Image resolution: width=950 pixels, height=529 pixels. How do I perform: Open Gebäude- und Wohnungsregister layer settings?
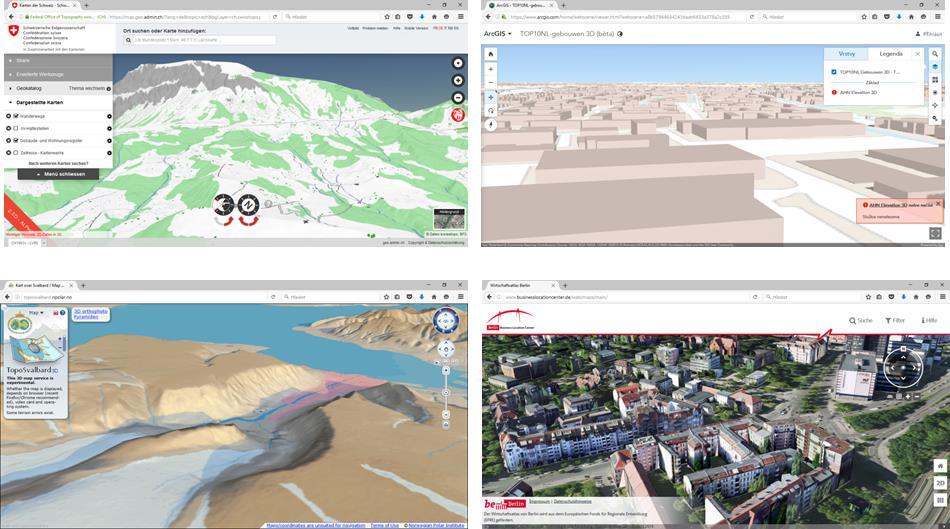pos(110,141)
